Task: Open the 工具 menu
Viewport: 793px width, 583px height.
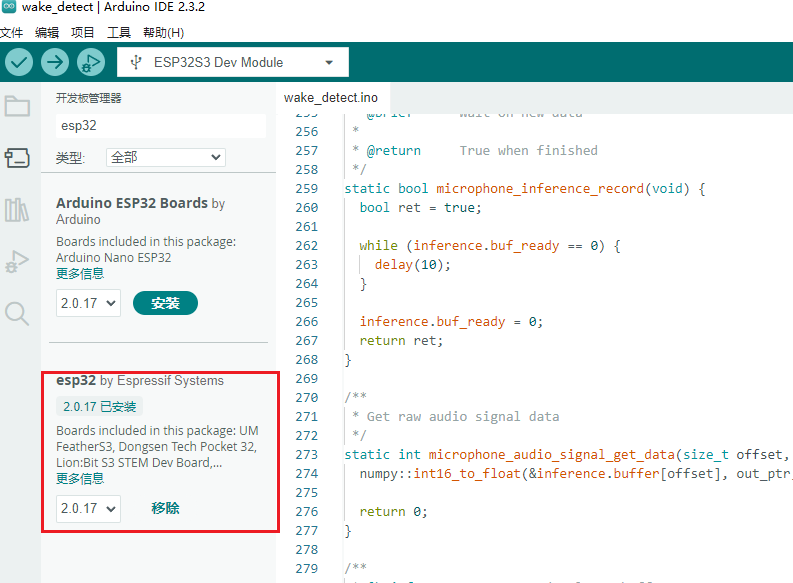Action: click(x=119, y=33)
